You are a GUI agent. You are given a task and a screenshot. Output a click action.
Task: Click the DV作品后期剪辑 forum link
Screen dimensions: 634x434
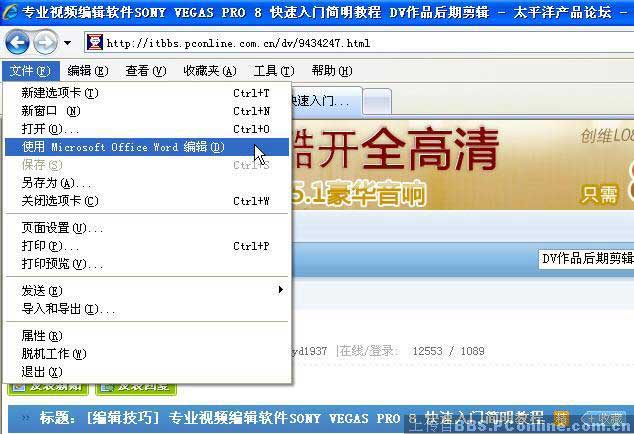pyautogui.click(x=587, y=258)
